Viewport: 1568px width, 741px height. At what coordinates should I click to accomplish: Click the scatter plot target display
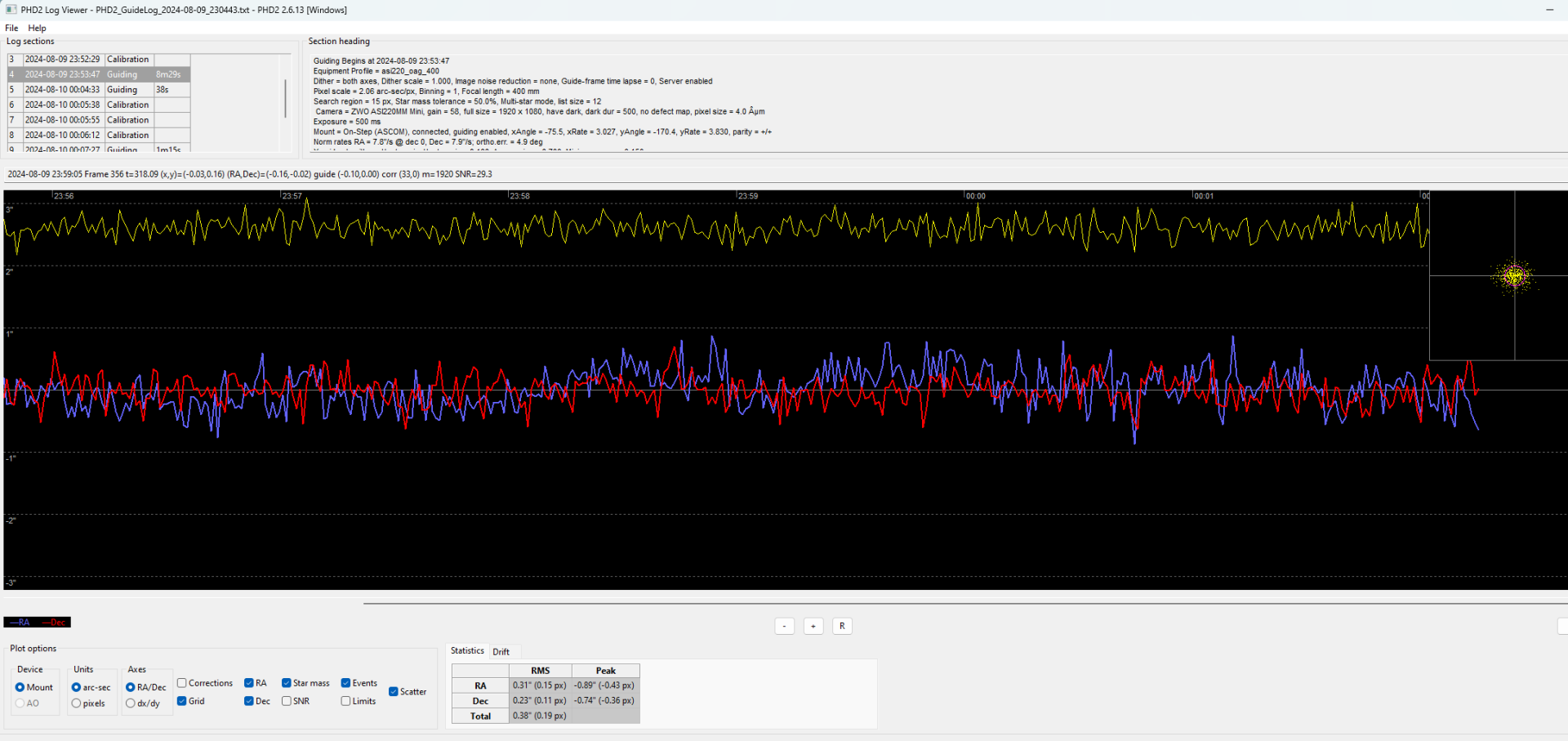click(1499, 275)
